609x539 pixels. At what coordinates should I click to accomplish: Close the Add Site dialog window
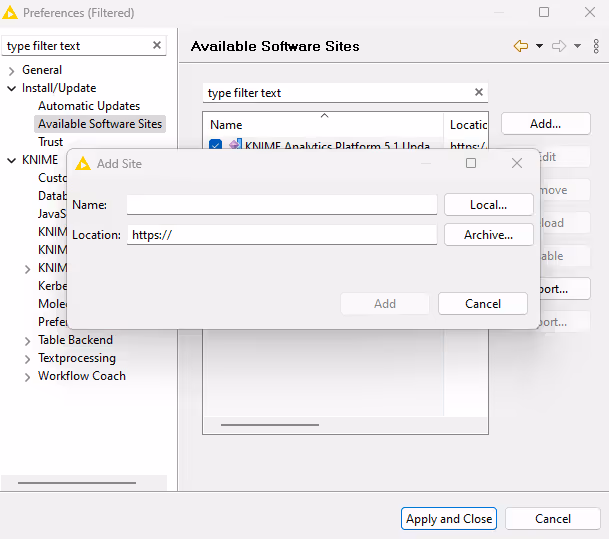click(517, 163)
